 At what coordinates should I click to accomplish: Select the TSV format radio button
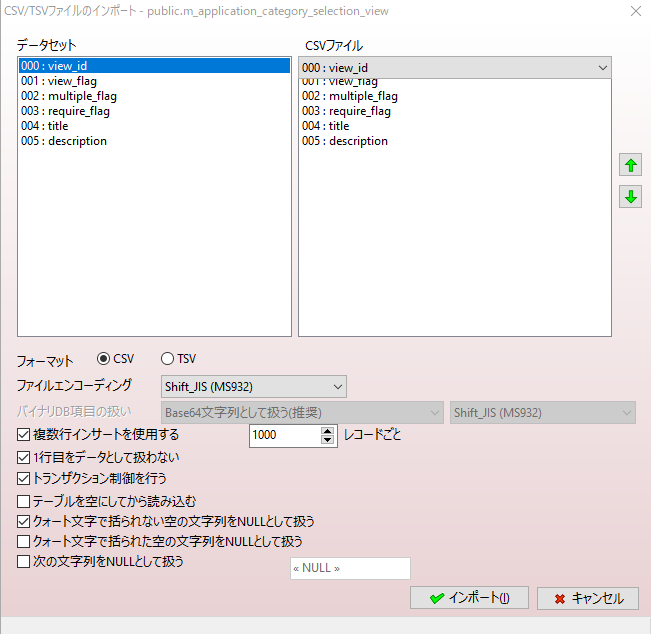(167, 359)
